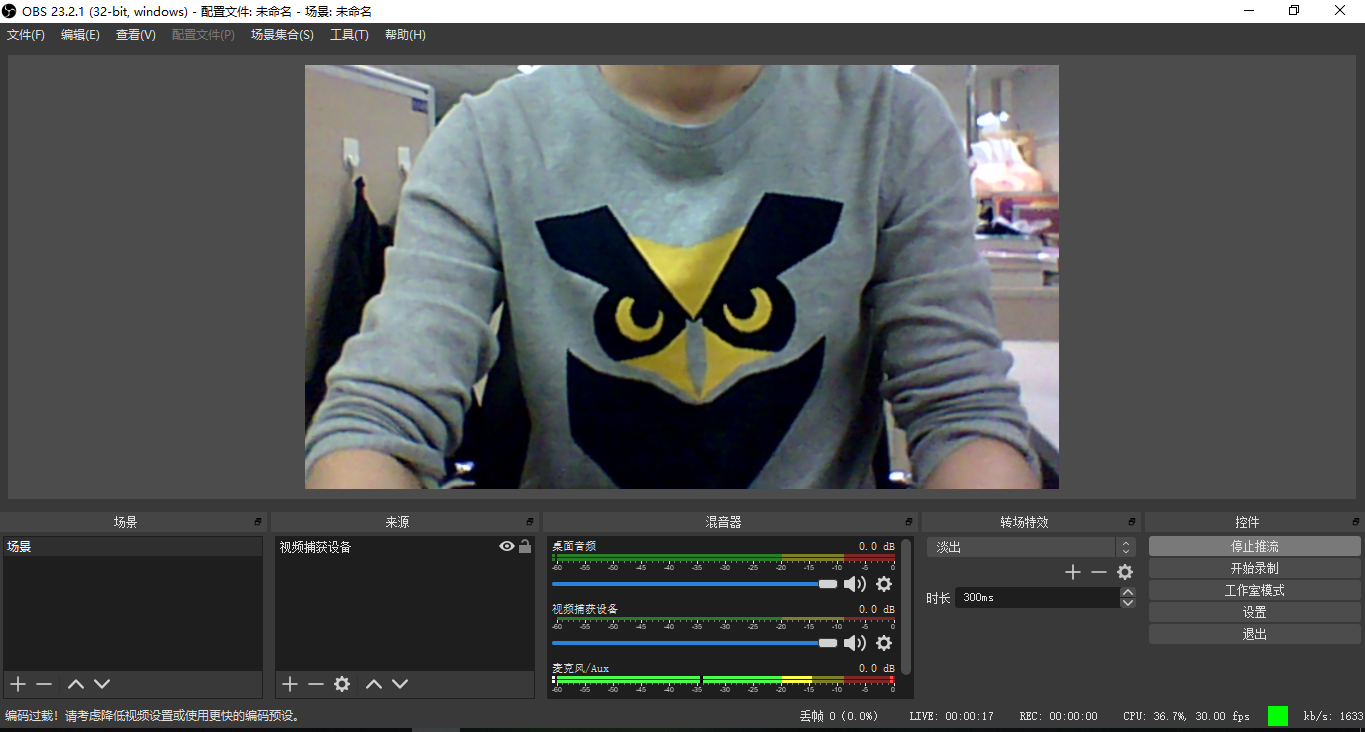Move source down in 来源 panel

(400, 684)
